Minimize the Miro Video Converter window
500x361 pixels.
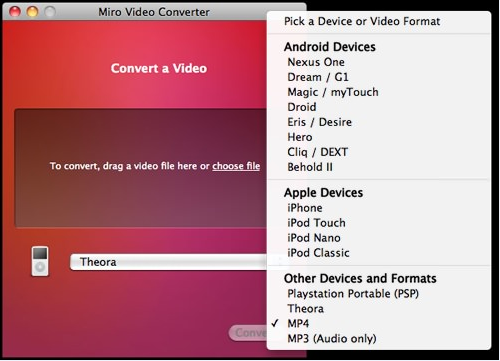(32, 12)
